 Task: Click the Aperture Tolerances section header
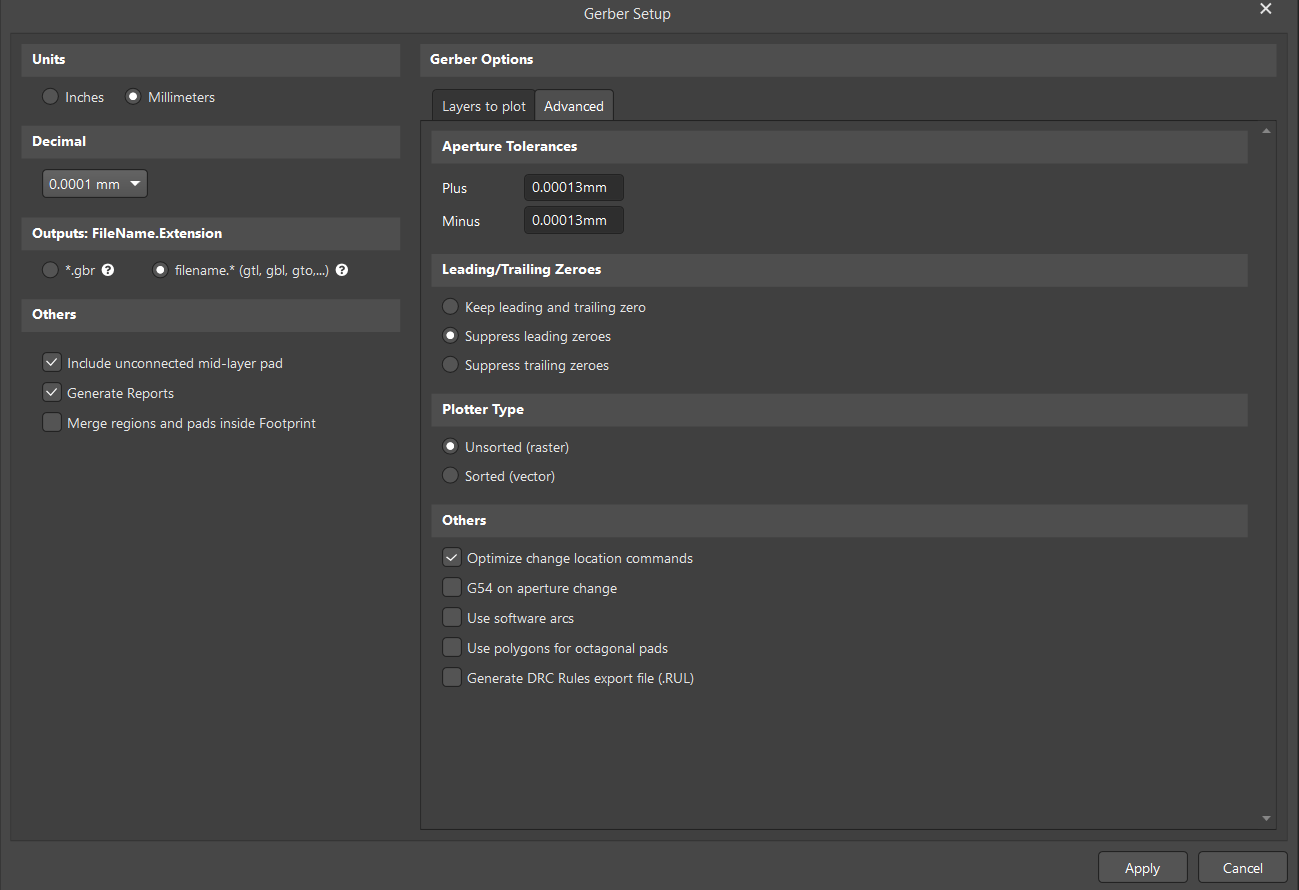tap(840, 146)
